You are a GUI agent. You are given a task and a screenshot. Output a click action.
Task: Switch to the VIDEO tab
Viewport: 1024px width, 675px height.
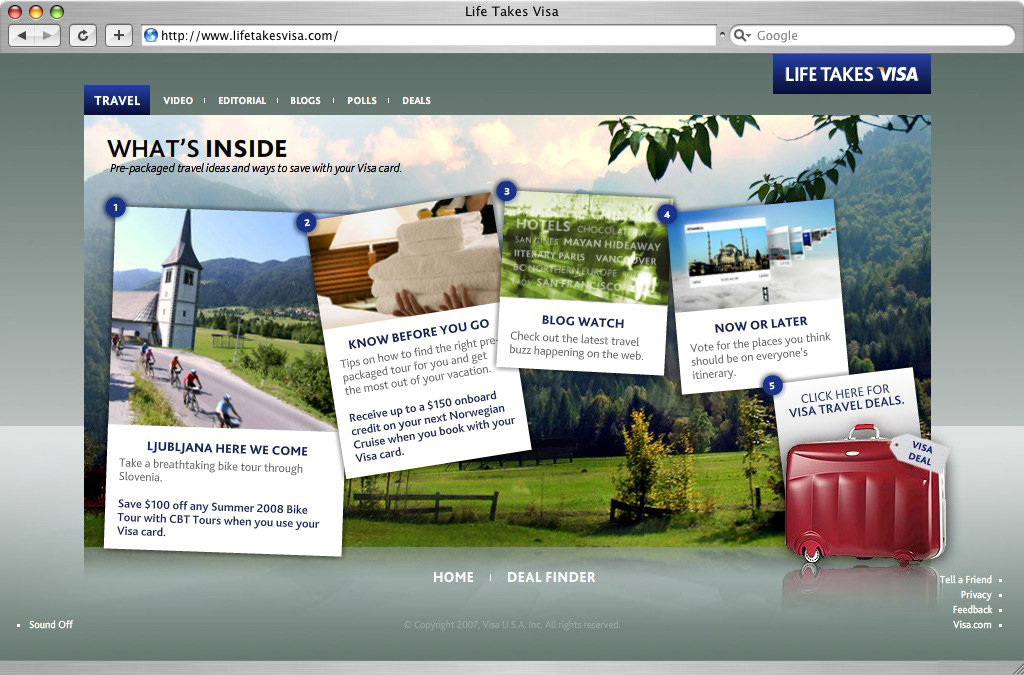pyautogui.click(x=178, y=101)
